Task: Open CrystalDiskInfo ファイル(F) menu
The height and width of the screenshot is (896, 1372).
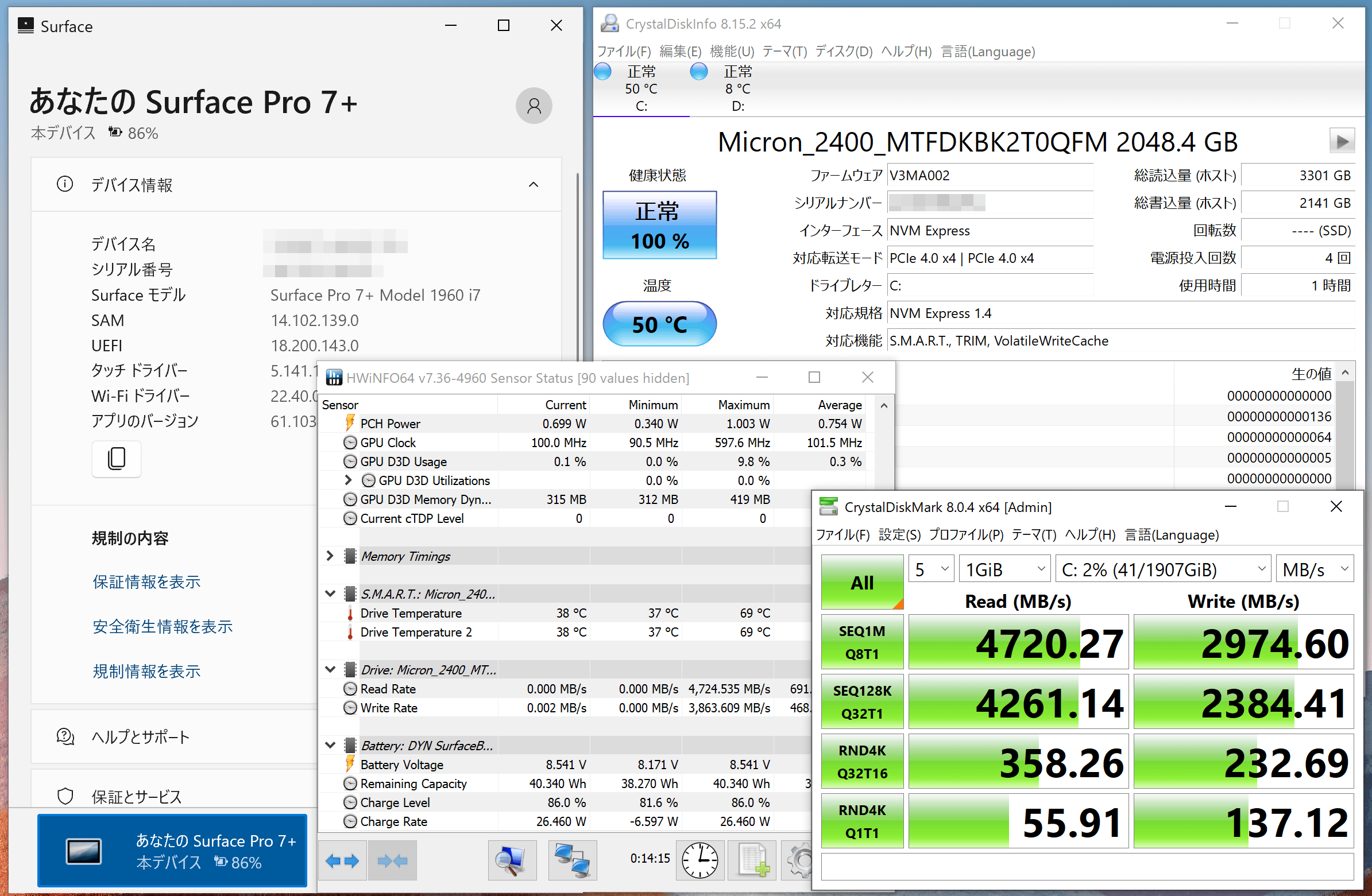Action: tap(624, 51)
